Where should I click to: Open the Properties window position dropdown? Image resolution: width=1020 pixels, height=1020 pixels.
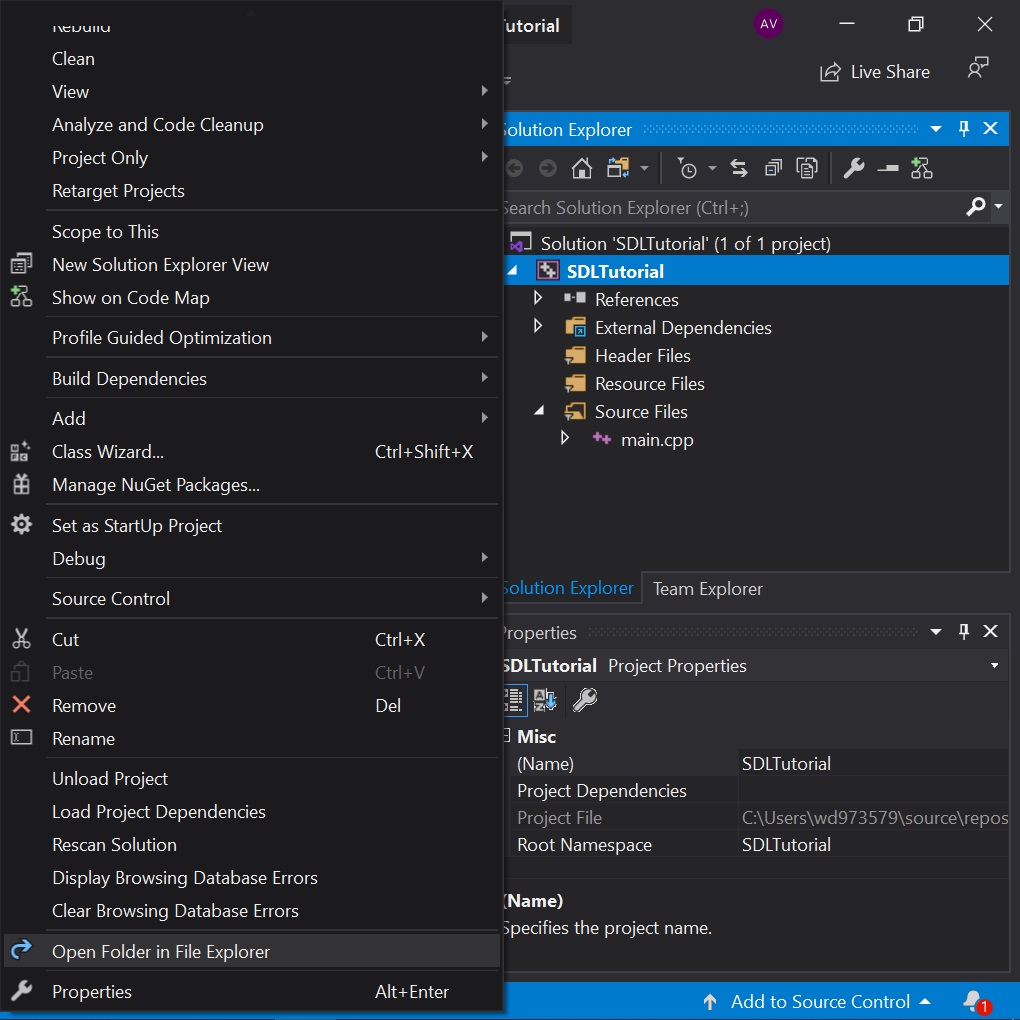point(935,632)
